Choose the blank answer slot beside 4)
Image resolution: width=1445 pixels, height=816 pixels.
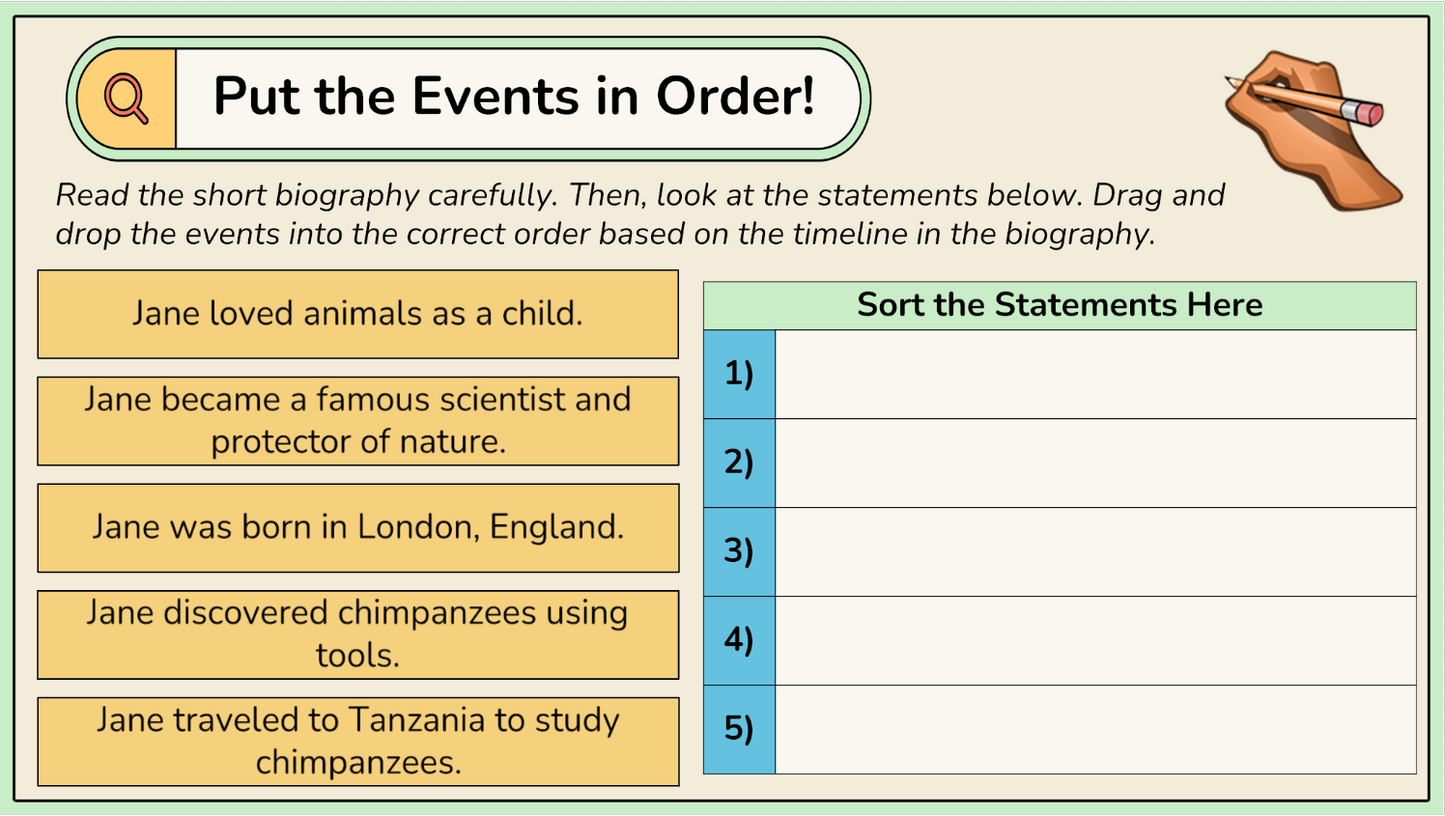(1095, 640)
